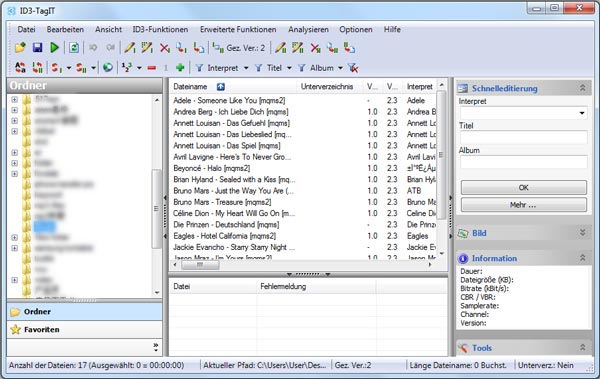
Task: Click the clear filter icon with red X
Action: [x=353, y=68]
